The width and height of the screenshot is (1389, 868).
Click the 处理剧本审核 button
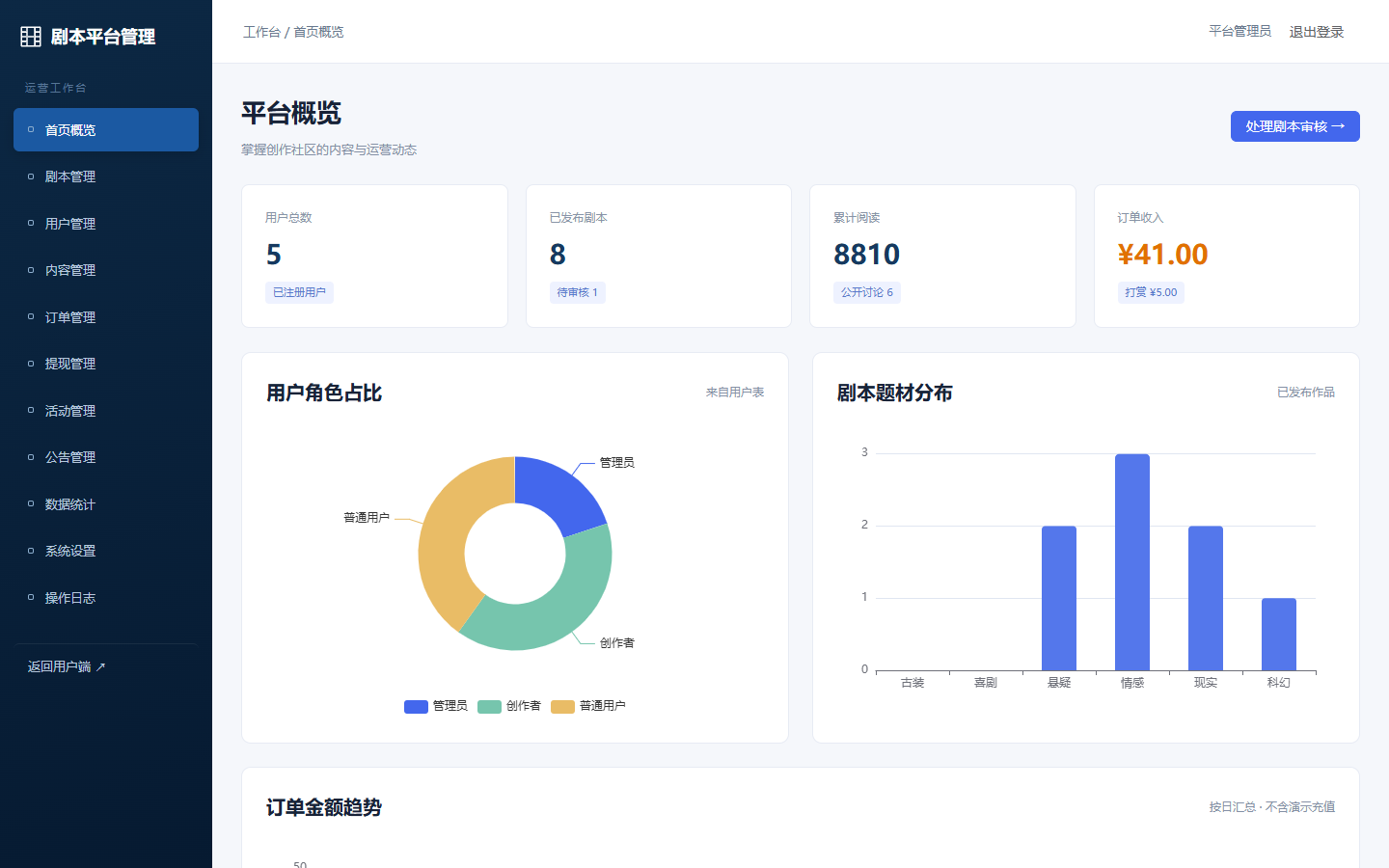pos(1294,126)
